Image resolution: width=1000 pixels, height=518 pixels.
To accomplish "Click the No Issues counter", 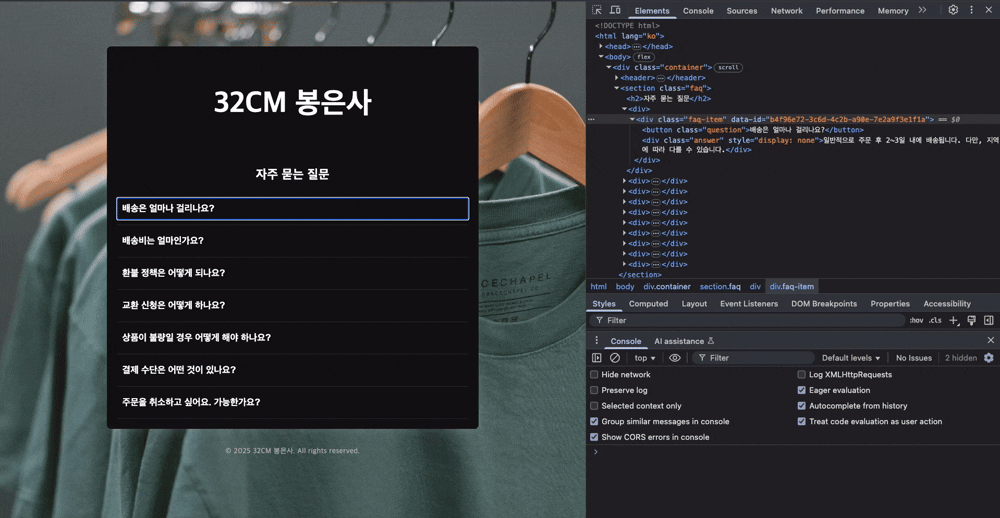I will pyautogui.click(x=913, y=358).
